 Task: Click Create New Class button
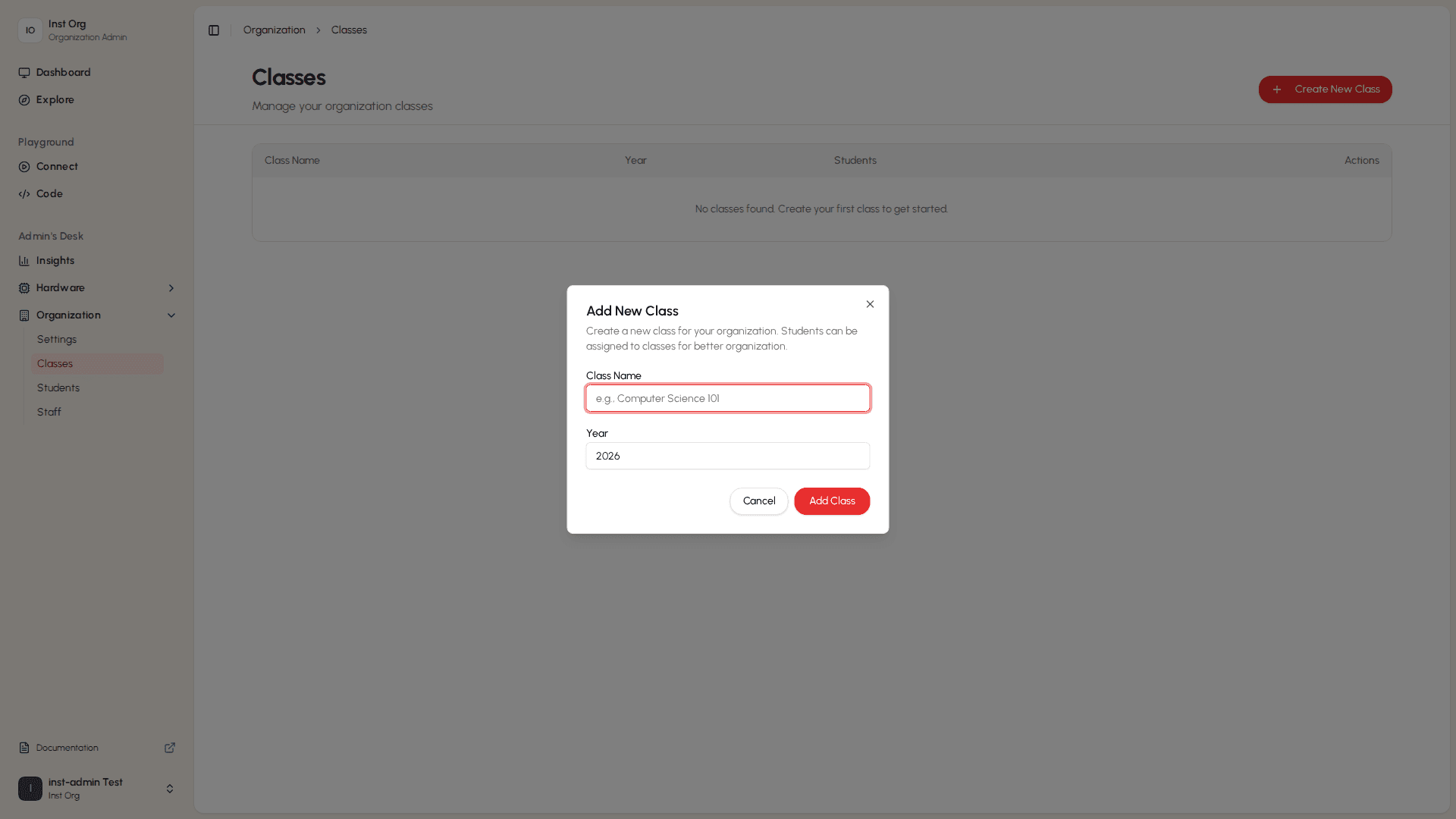click(x=1325, y=89)
